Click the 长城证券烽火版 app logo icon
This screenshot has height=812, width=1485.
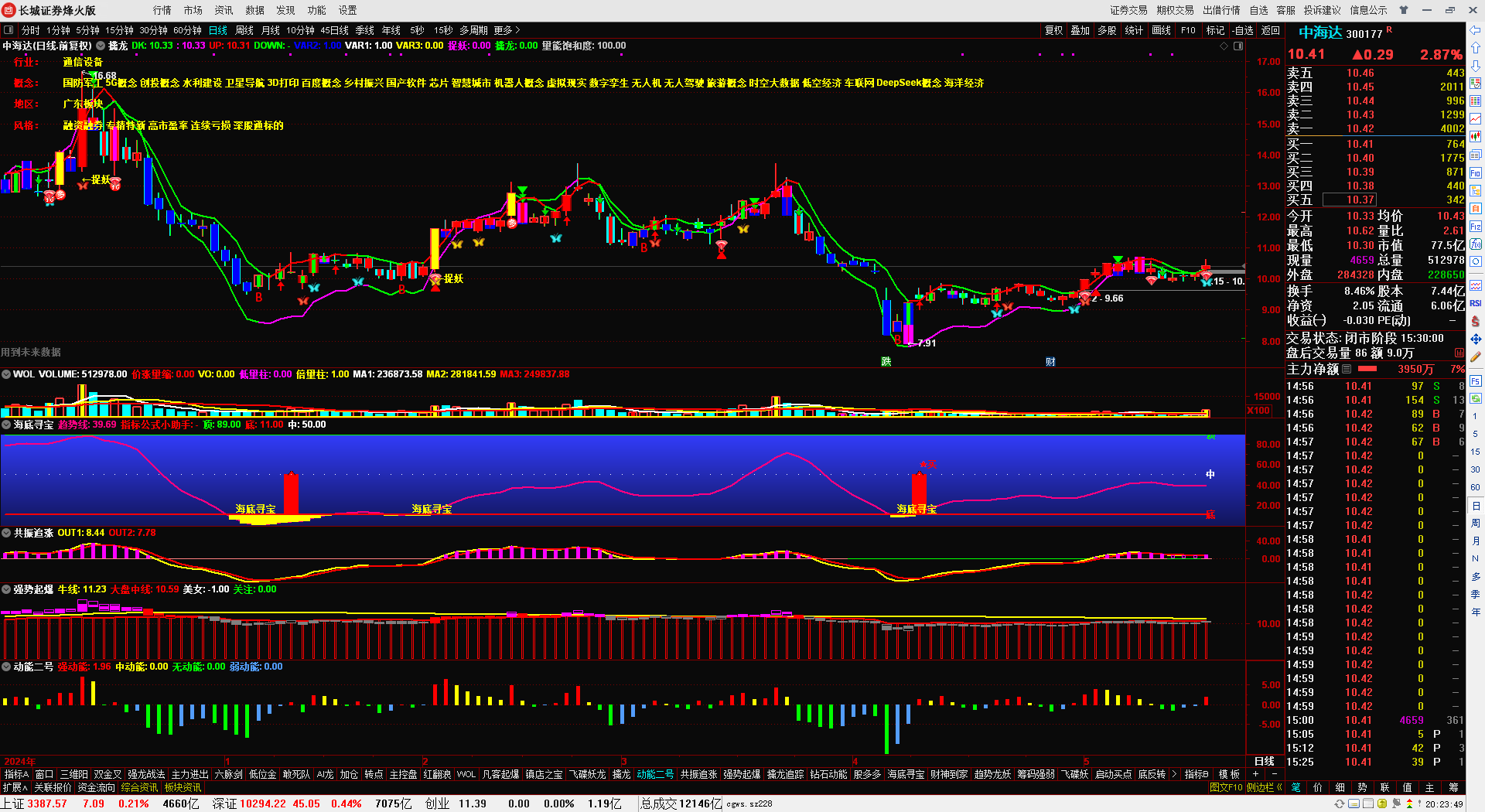coord(10,10)
